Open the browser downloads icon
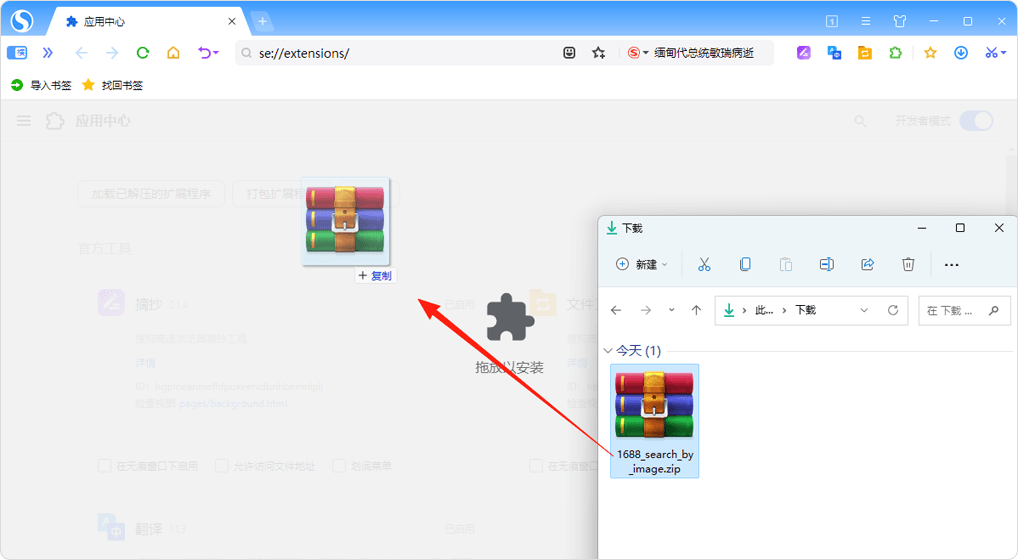This screenshot has width=1018, height=560. click(x=961, y=53)
